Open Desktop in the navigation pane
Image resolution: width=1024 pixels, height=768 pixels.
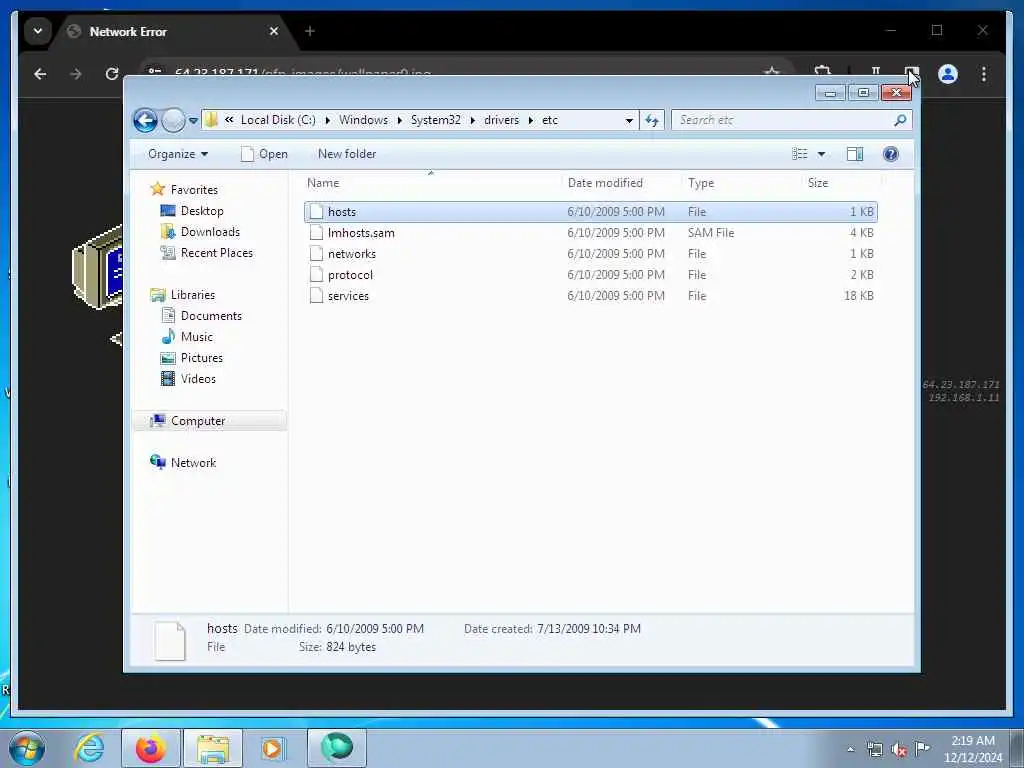(192, 211)
